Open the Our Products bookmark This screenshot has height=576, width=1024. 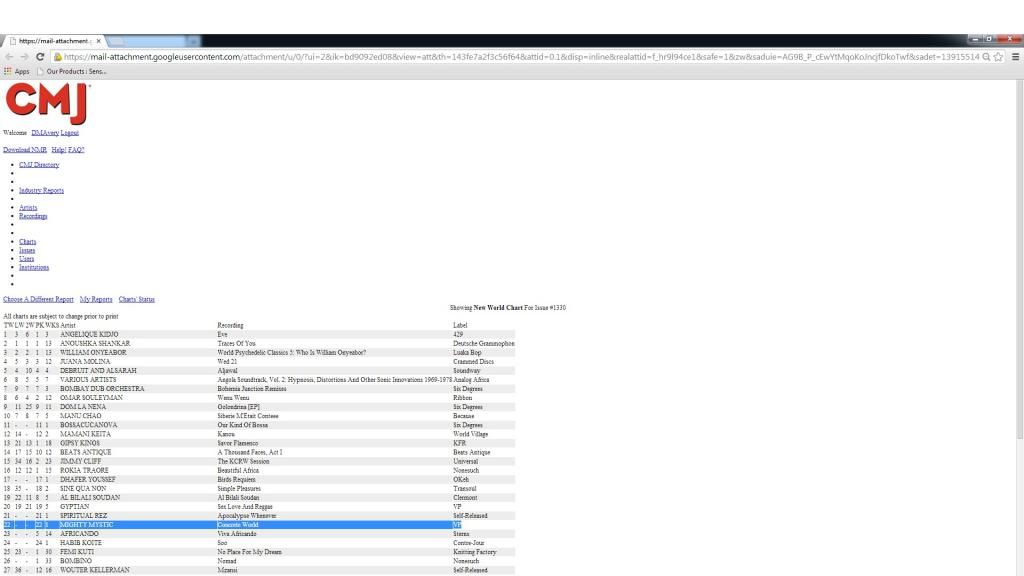click(72, 71)
